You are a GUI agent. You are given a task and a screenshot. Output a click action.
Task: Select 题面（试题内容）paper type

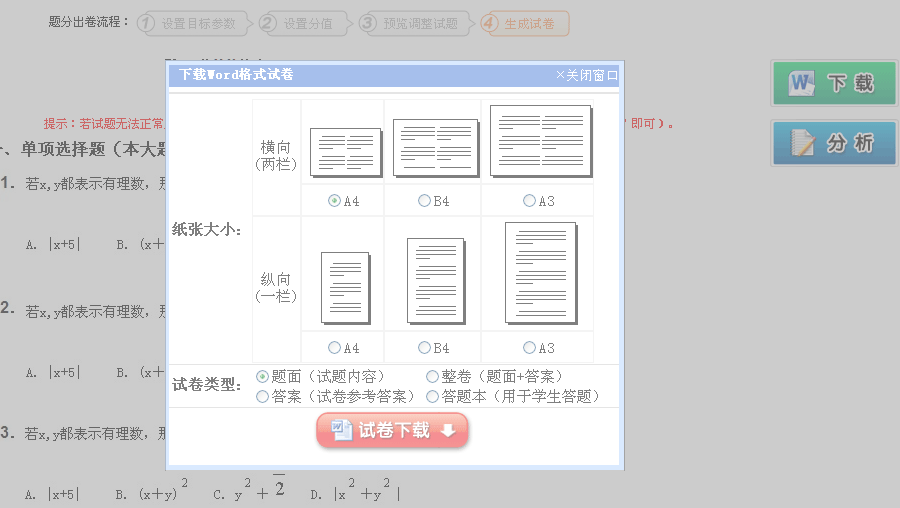(x=263, y=377)
